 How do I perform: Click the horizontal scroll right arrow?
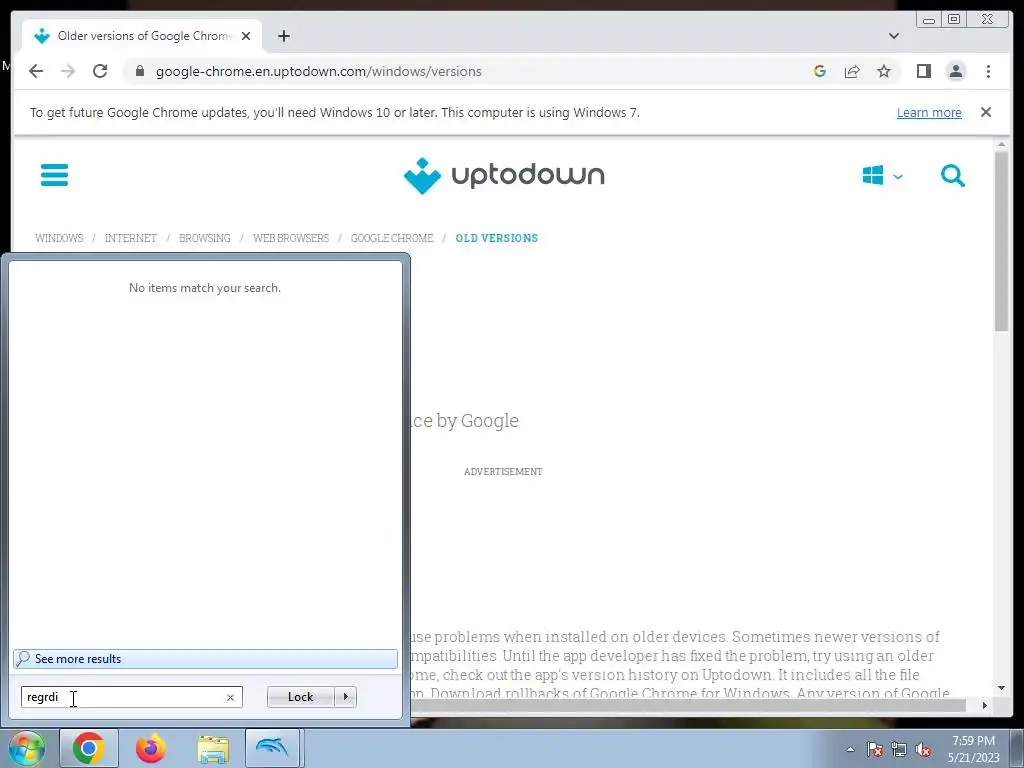[x=985, y=705]
